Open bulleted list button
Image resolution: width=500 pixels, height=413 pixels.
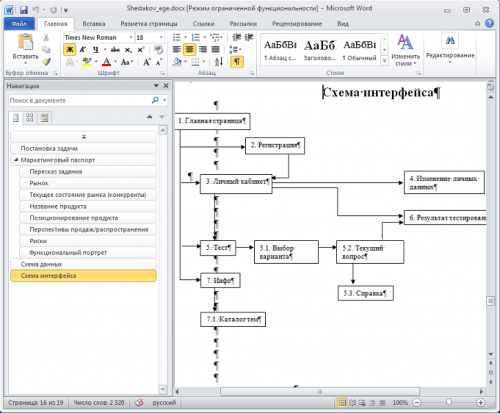coord(177,37)
